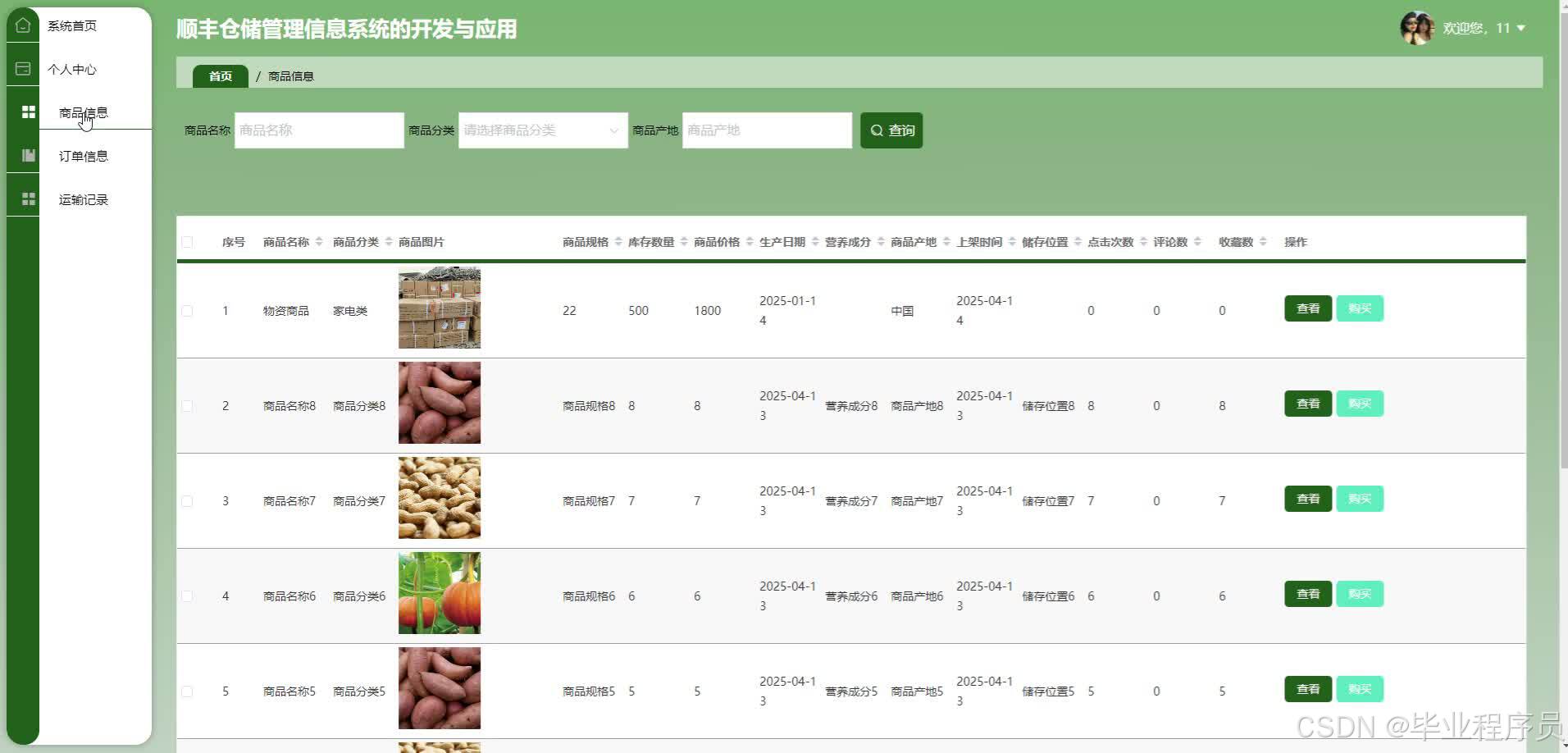Check the 商品名称8 row checkbox
Viewport: 1568px width, 753px height.
(x=187, y=406)
